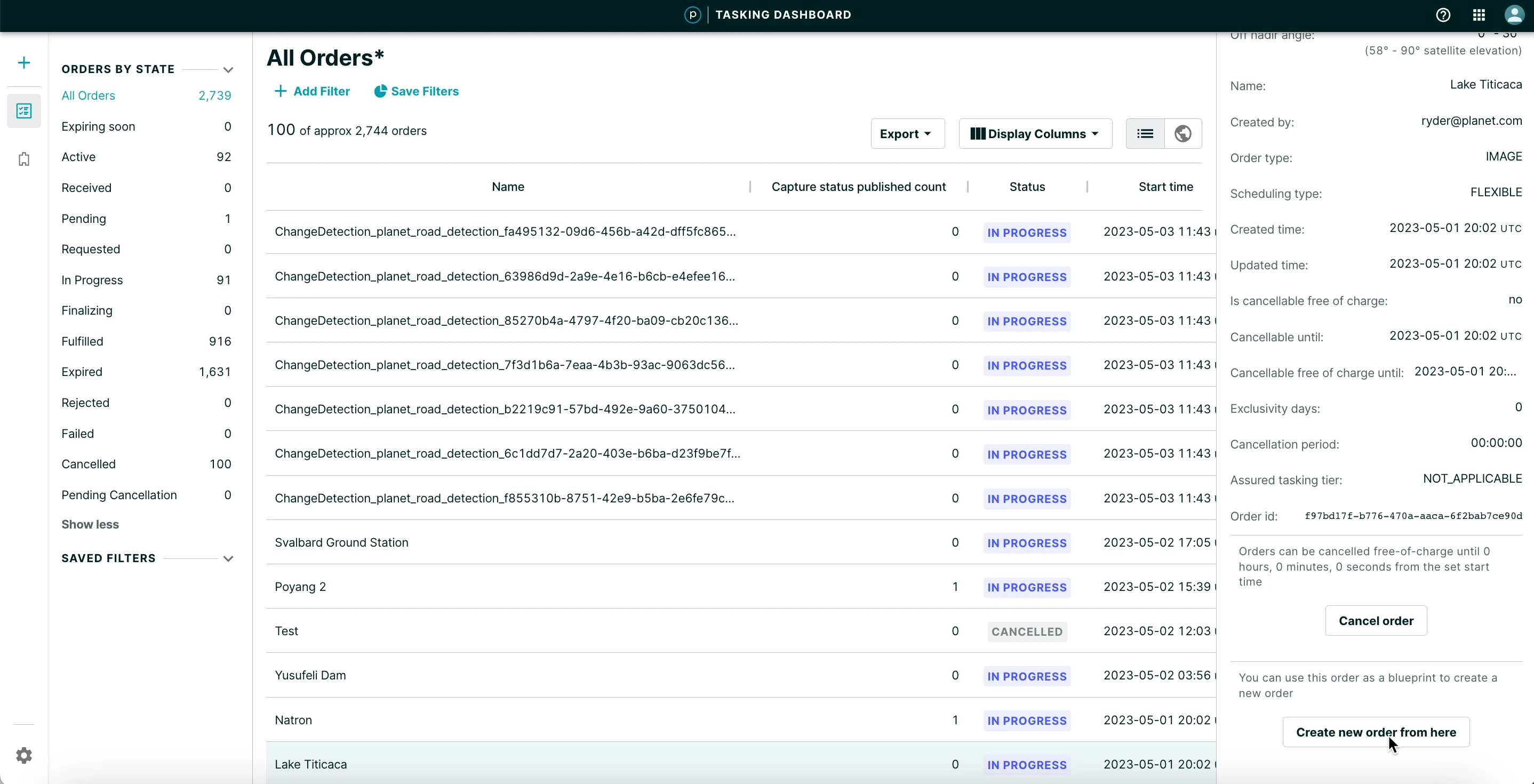Select Cancelled state filter

[x=146, y=463]
